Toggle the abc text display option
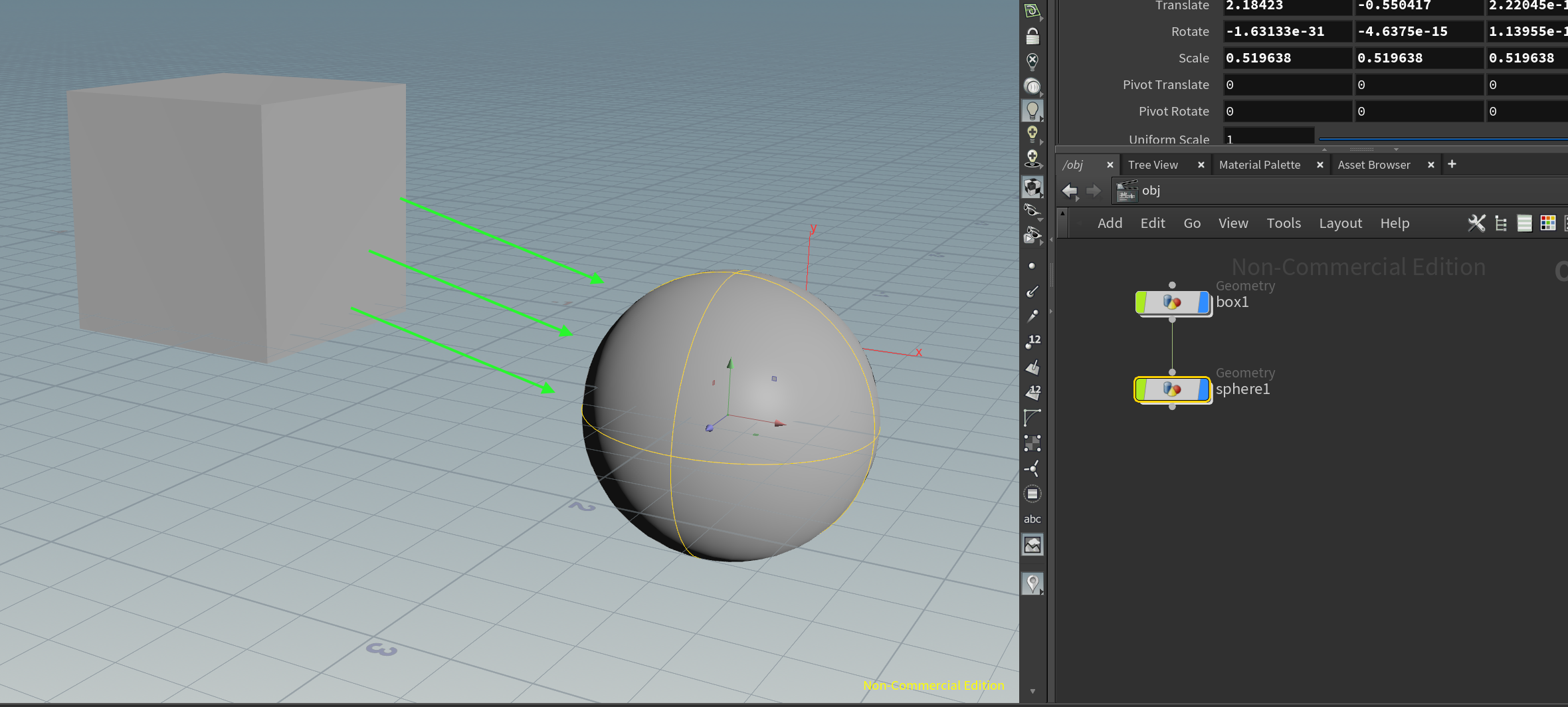Image resolution: width=1568 pixels, height=707 pixels. 1032,519
